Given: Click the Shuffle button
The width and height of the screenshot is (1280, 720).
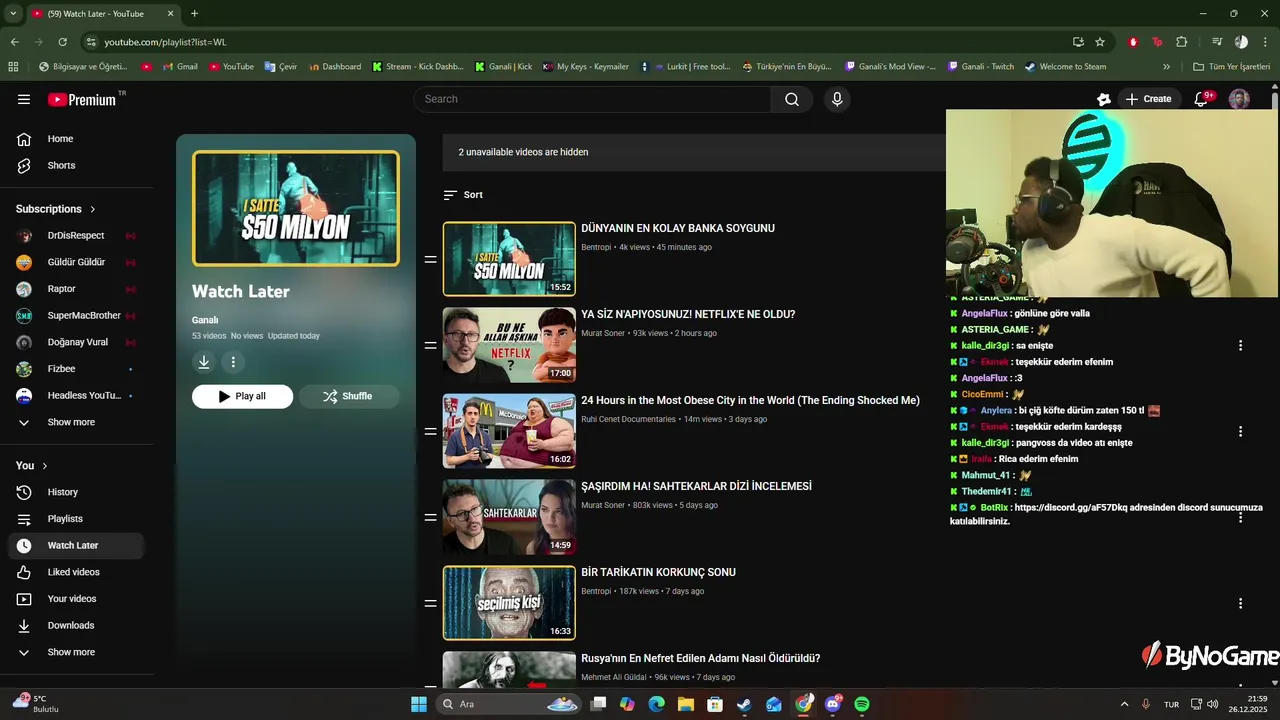Looking at the screenshot, I should tap(349, 396).
